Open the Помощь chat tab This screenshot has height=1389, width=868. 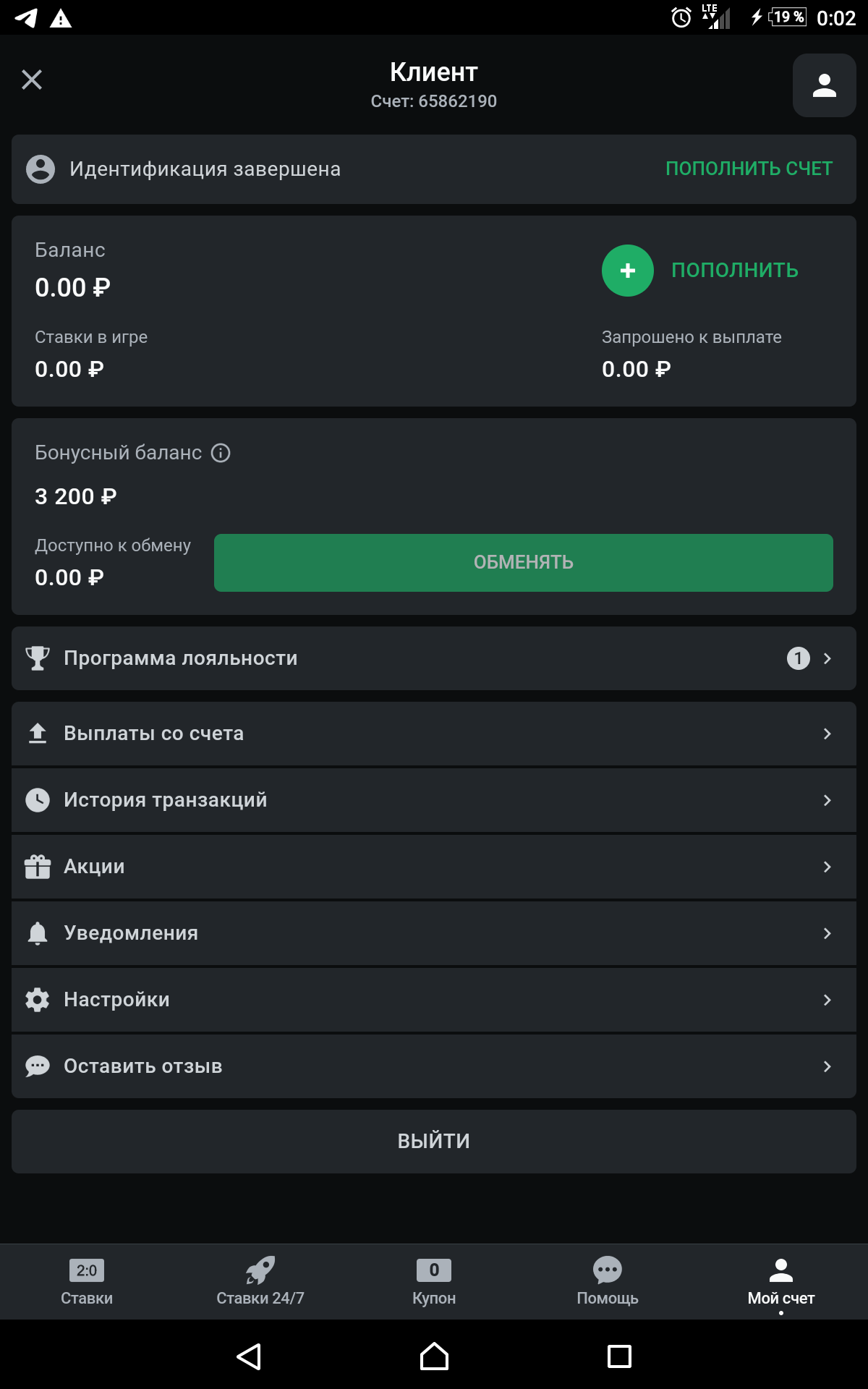[608, 1282]
